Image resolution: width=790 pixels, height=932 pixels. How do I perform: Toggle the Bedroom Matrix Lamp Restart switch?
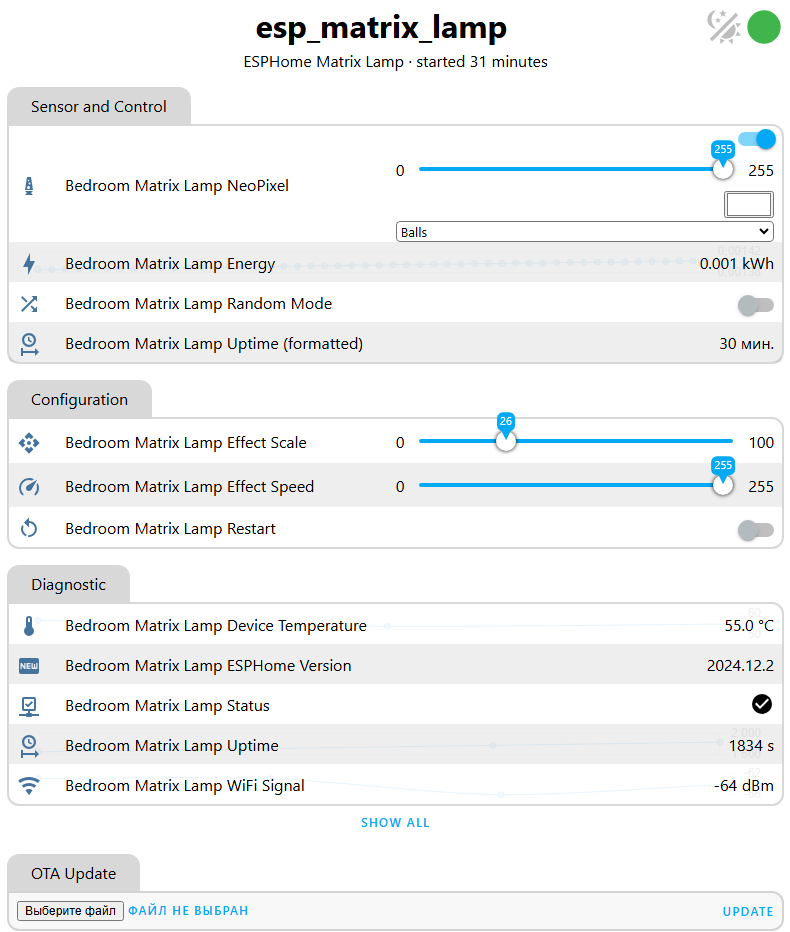pyautogui.click(x=755, y=530)
